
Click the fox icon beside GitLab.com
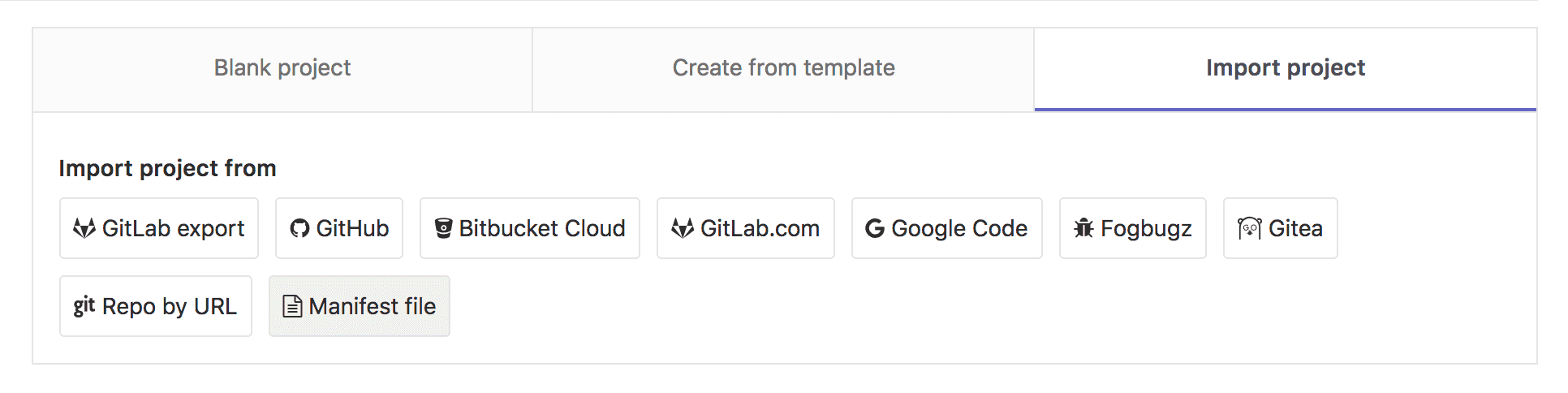click(683, 228)
